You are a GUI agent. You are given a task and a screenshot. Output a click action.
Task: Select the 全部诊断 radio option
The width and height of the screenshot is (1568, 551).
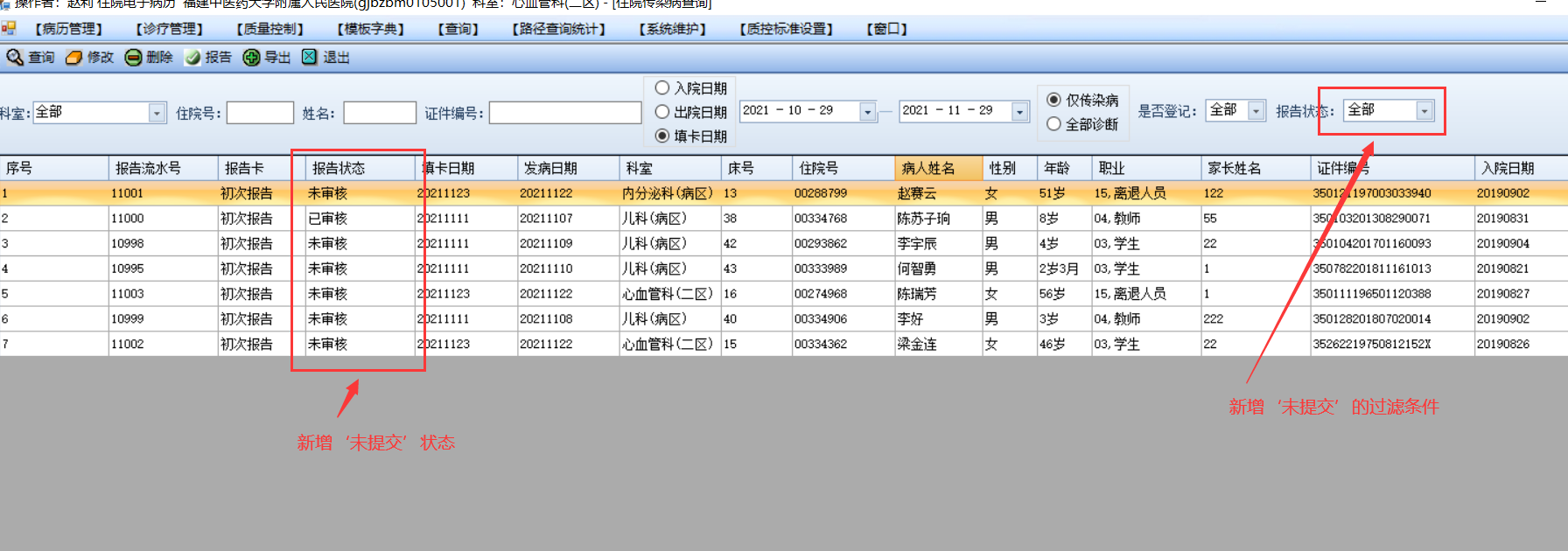pyautogui.click(x=1054, y=124)
